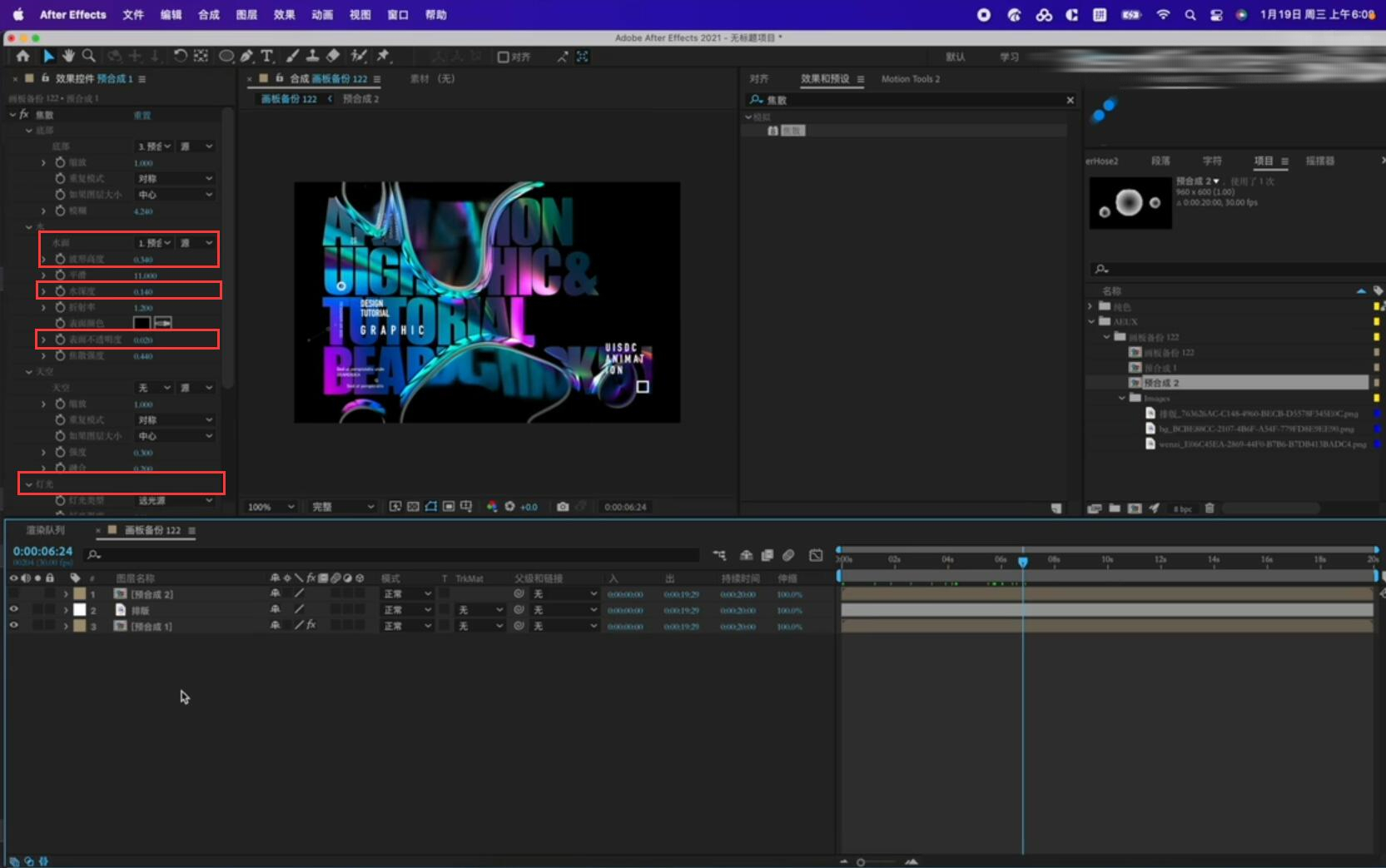Select the Selection arrow tool

48,56
